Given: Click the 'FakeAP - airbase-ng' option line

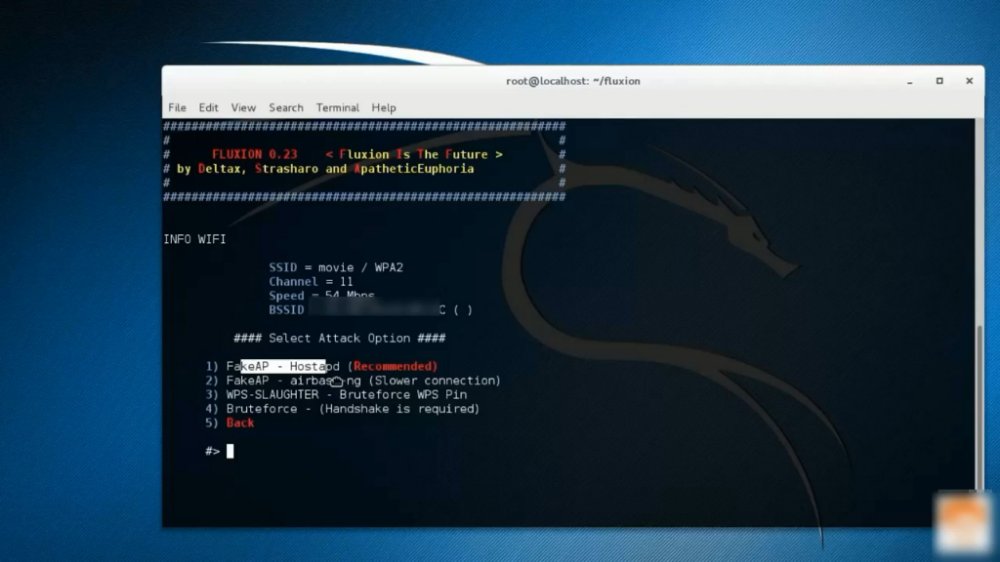Looking at the screenshot, I should 353,381.
